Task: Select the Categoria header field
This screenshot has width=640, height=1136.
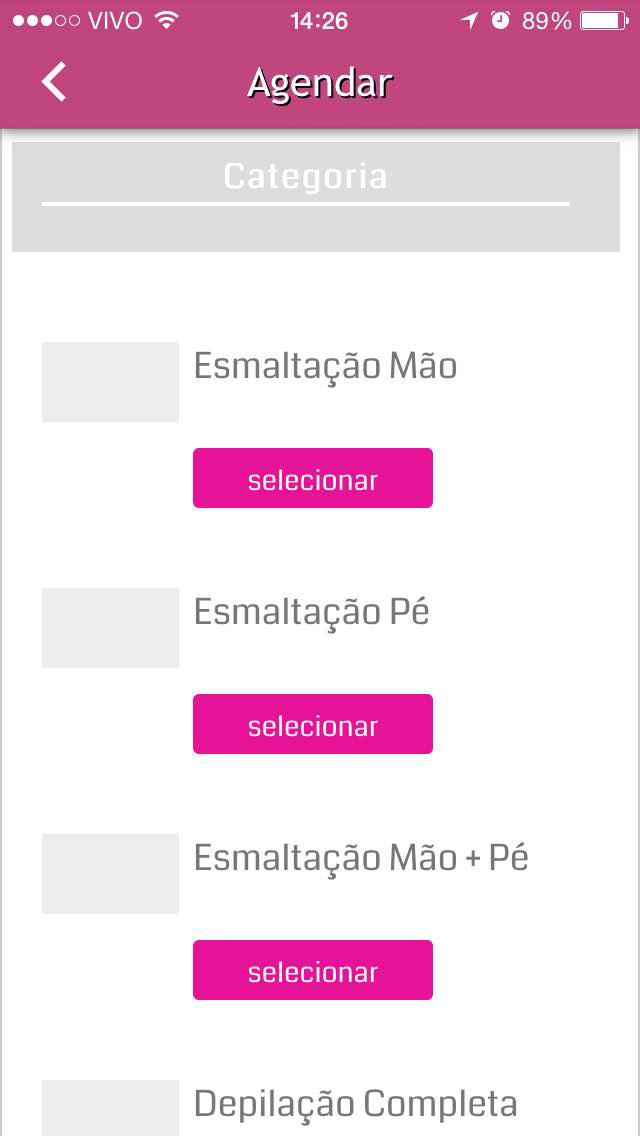Action: pos(306,176)
